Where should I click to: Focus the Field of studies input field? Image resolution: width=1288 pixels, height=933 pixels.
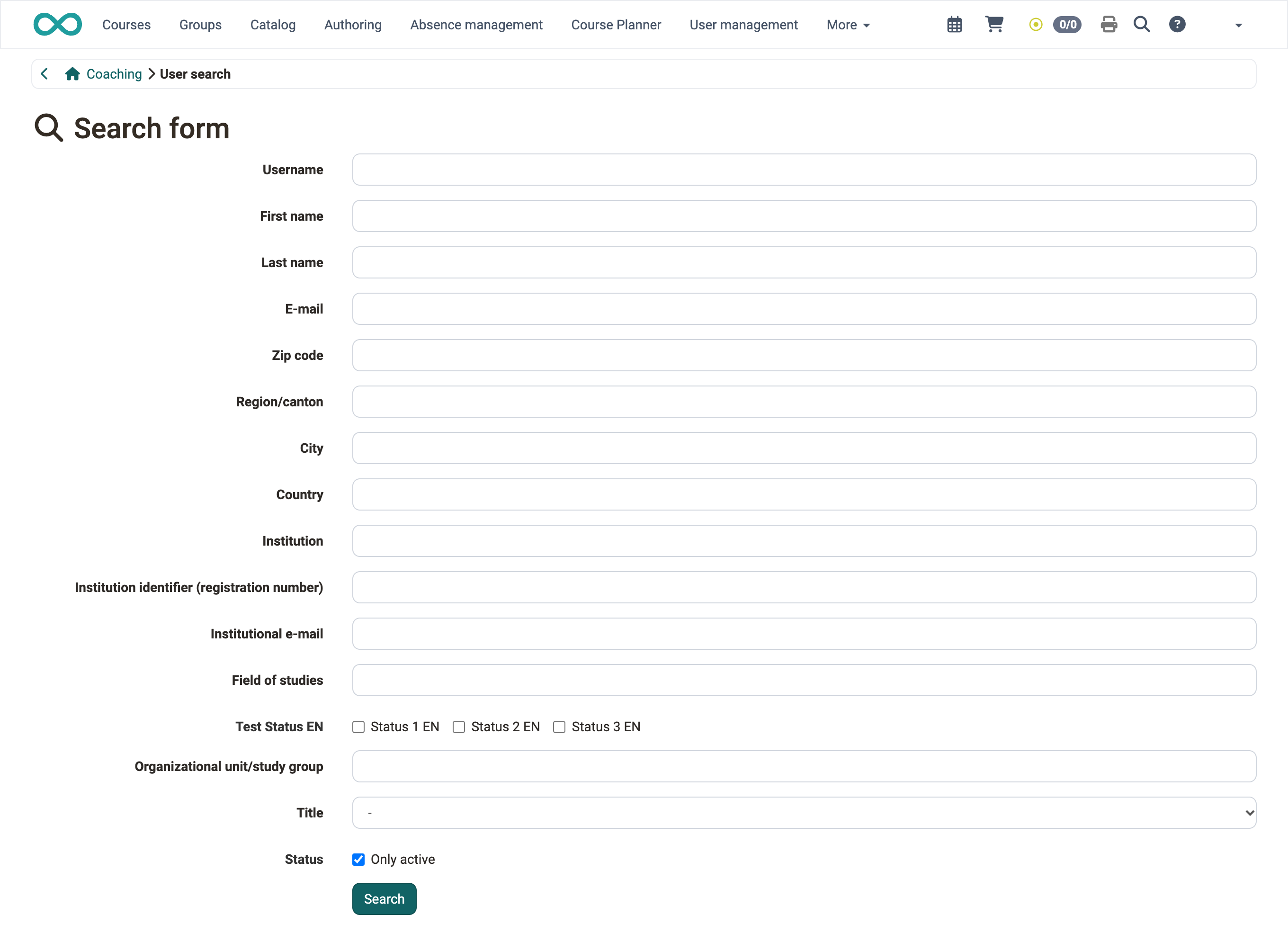click(x=804, y=680)
